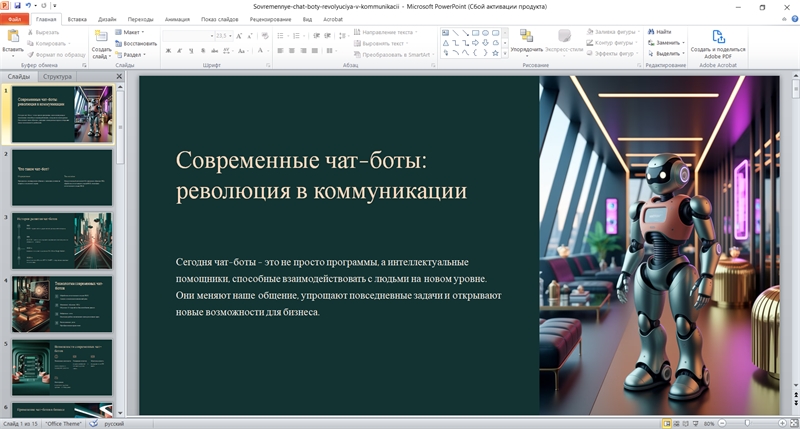Open PowerPoint help question mark icon
The image size is (800, 429).
coord(794,19)
